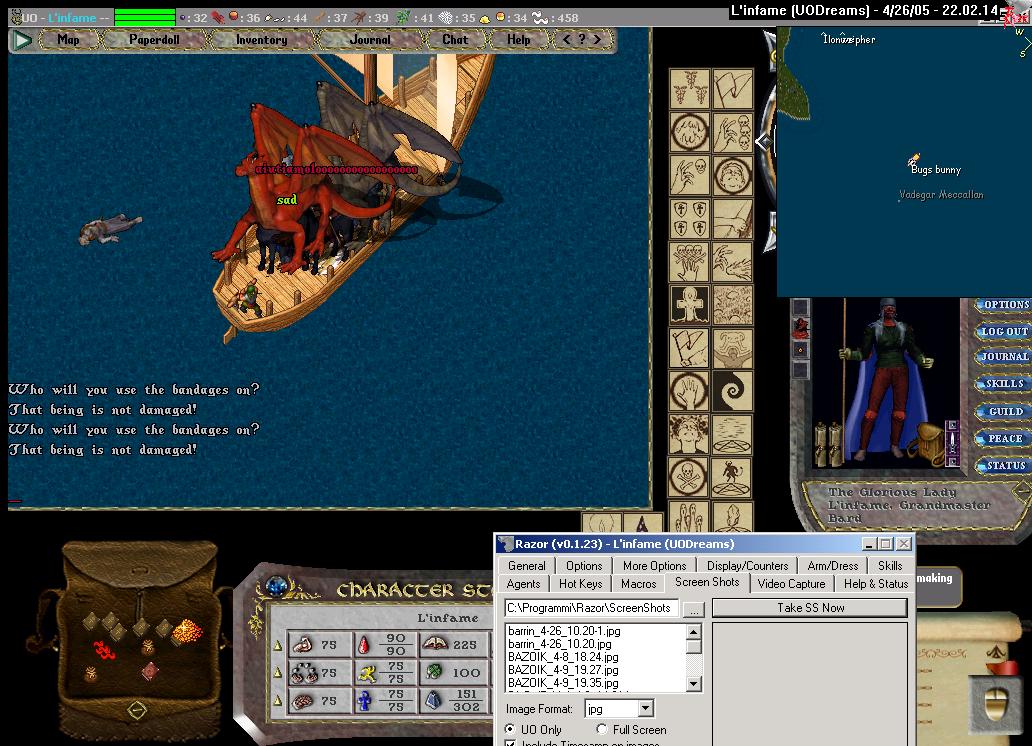Cast the dark tombstone cross spell icon

tap(689, 305)
